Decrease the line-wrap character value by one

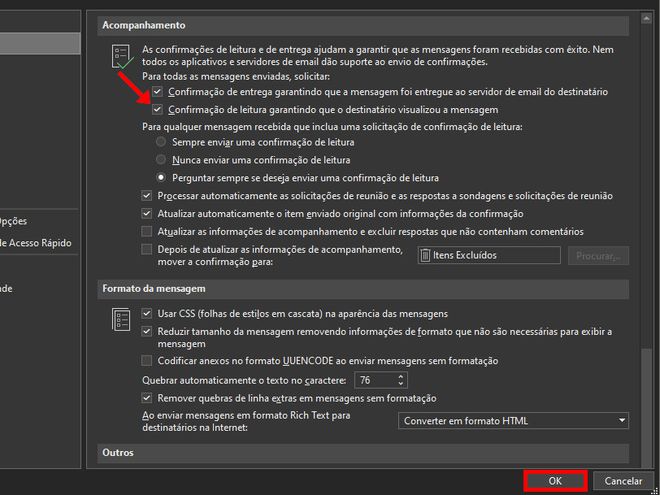[400, 384]
